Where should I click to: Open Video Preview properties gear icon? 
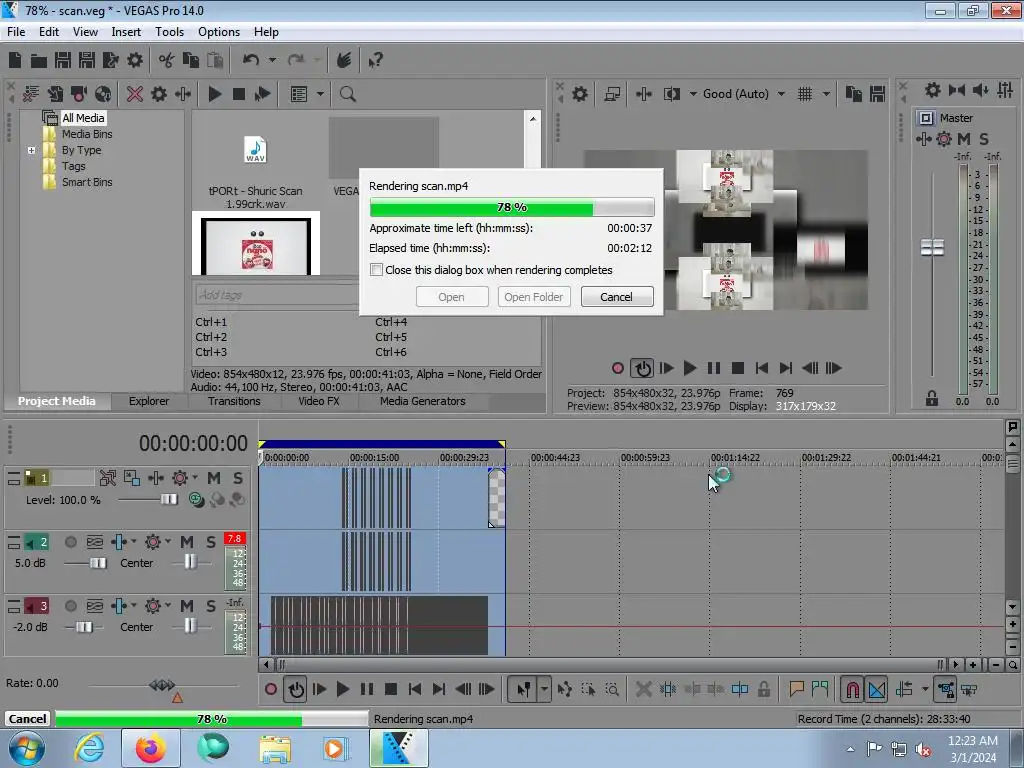point(579,94)
